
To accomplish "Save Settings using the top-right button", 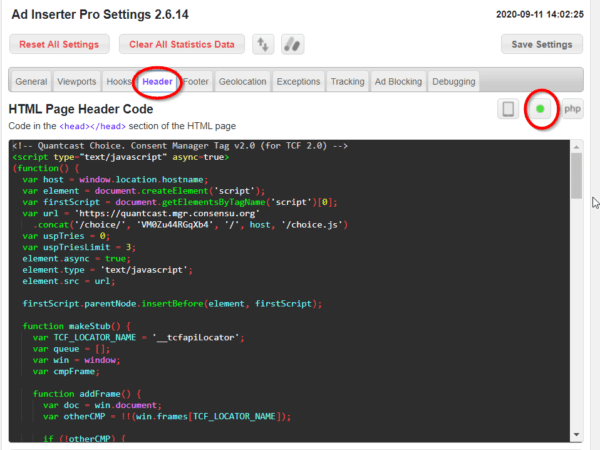I will [x=541, y=44].
